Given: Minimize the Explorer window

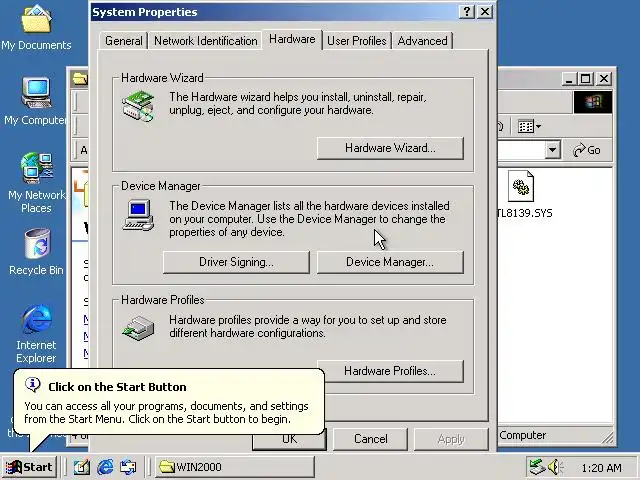Looking at the screenshot, I should (x=570, y=78).
